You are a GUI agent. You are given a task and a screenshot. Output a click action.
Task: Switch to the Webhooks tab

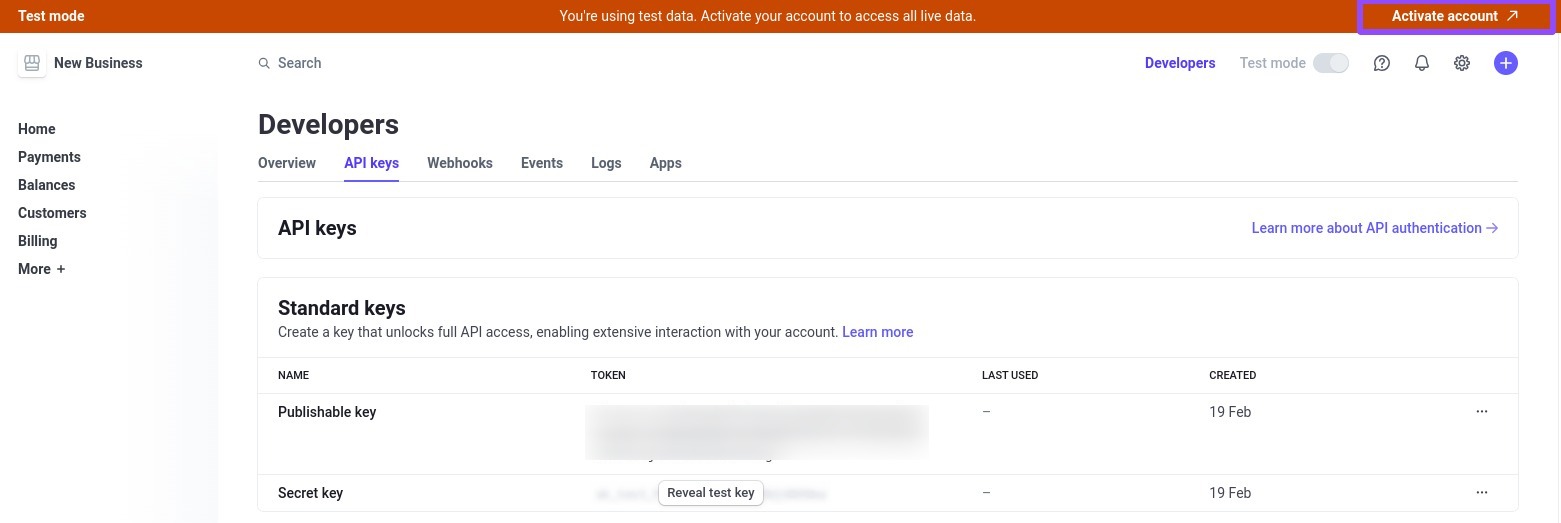click(460, 163)
